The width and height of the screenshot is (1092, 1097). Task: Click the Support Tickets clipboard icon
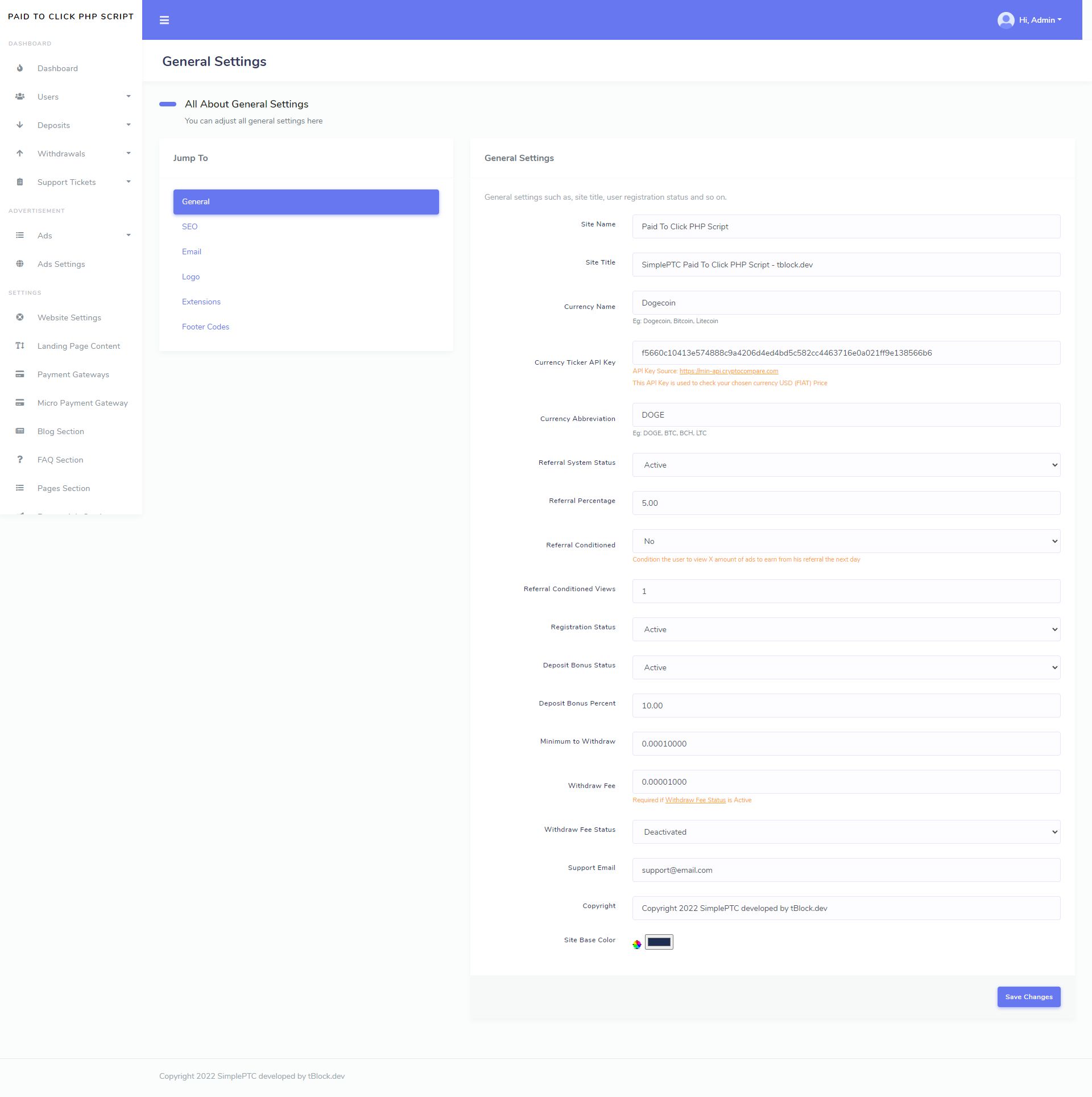click(x=20, y=182)
